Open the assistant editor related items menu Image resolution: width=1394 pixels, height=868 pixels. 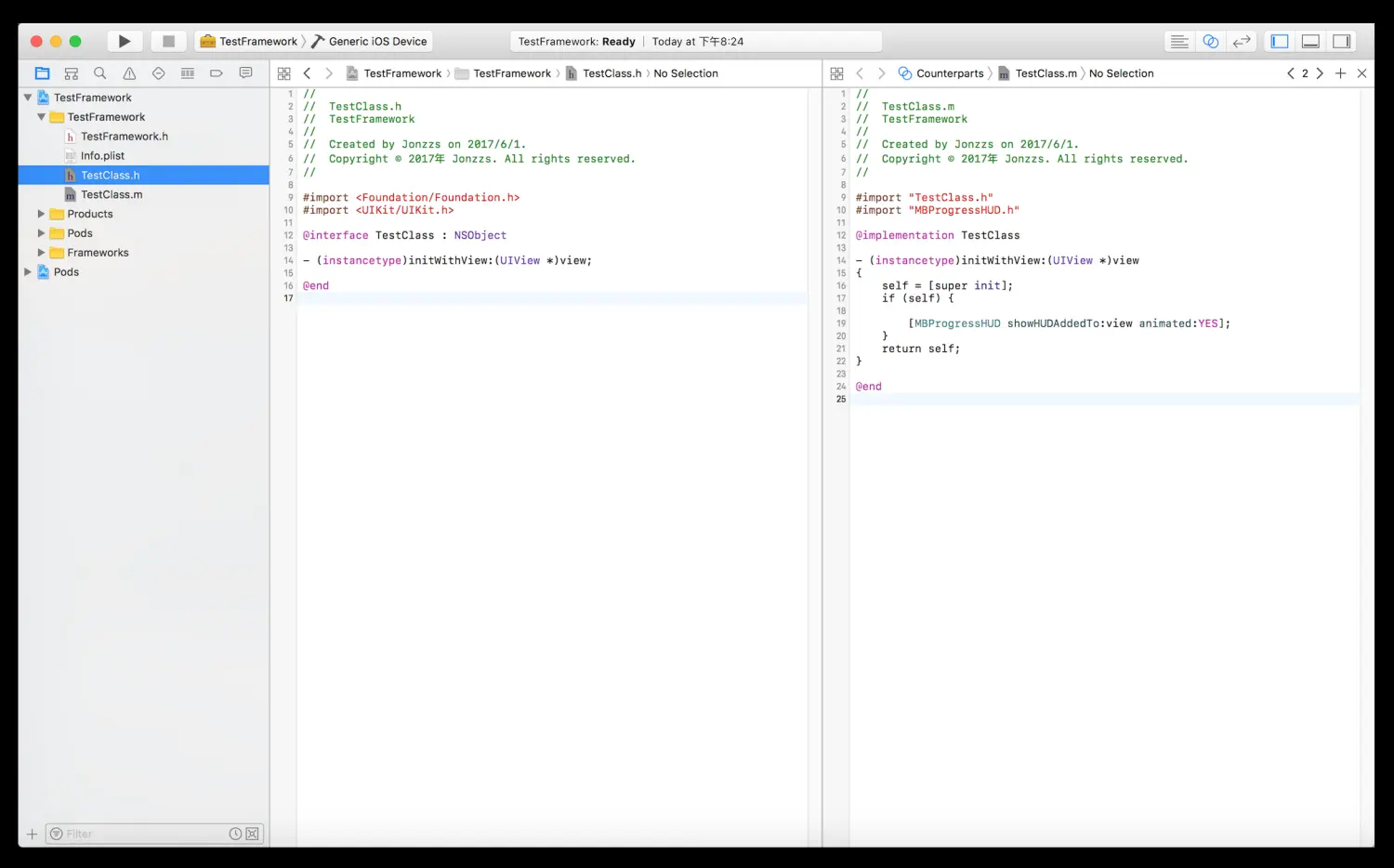pos(836,73)
